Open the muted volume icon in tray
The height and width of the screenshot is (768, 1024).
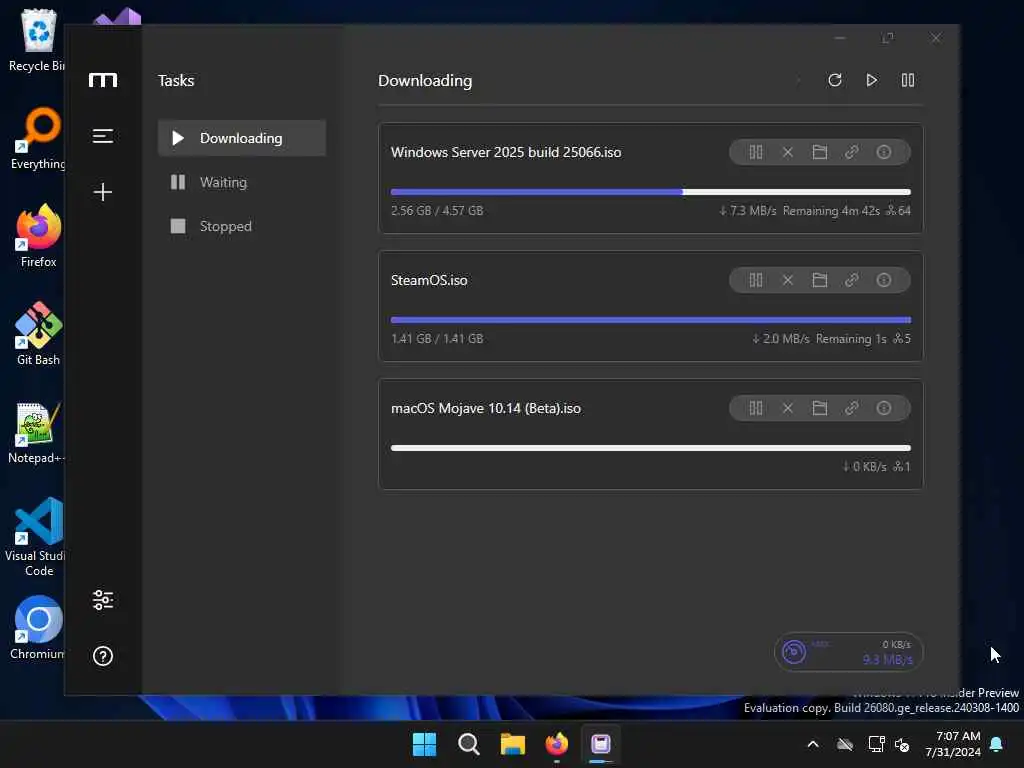pos(902,744)
